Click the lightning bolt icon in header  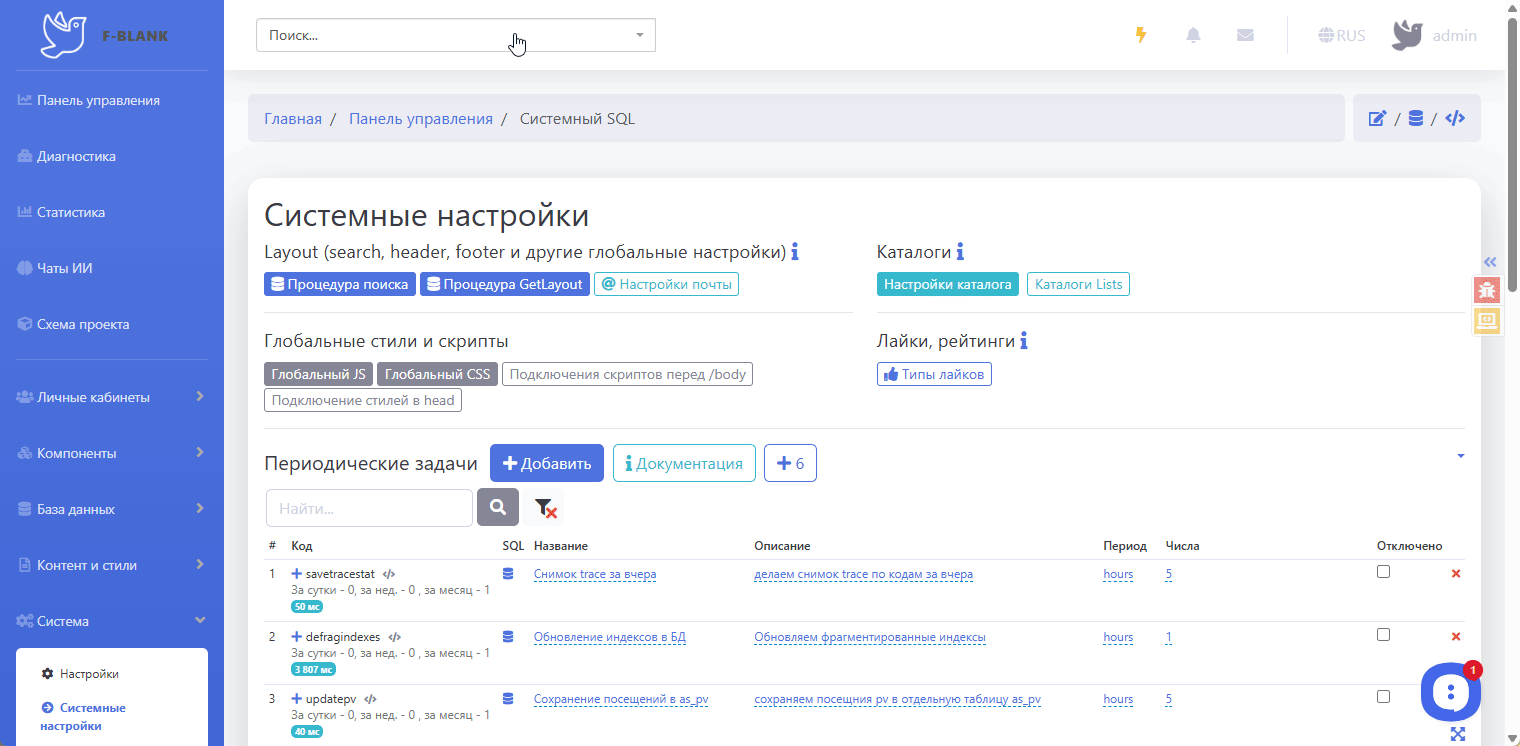1140,35
